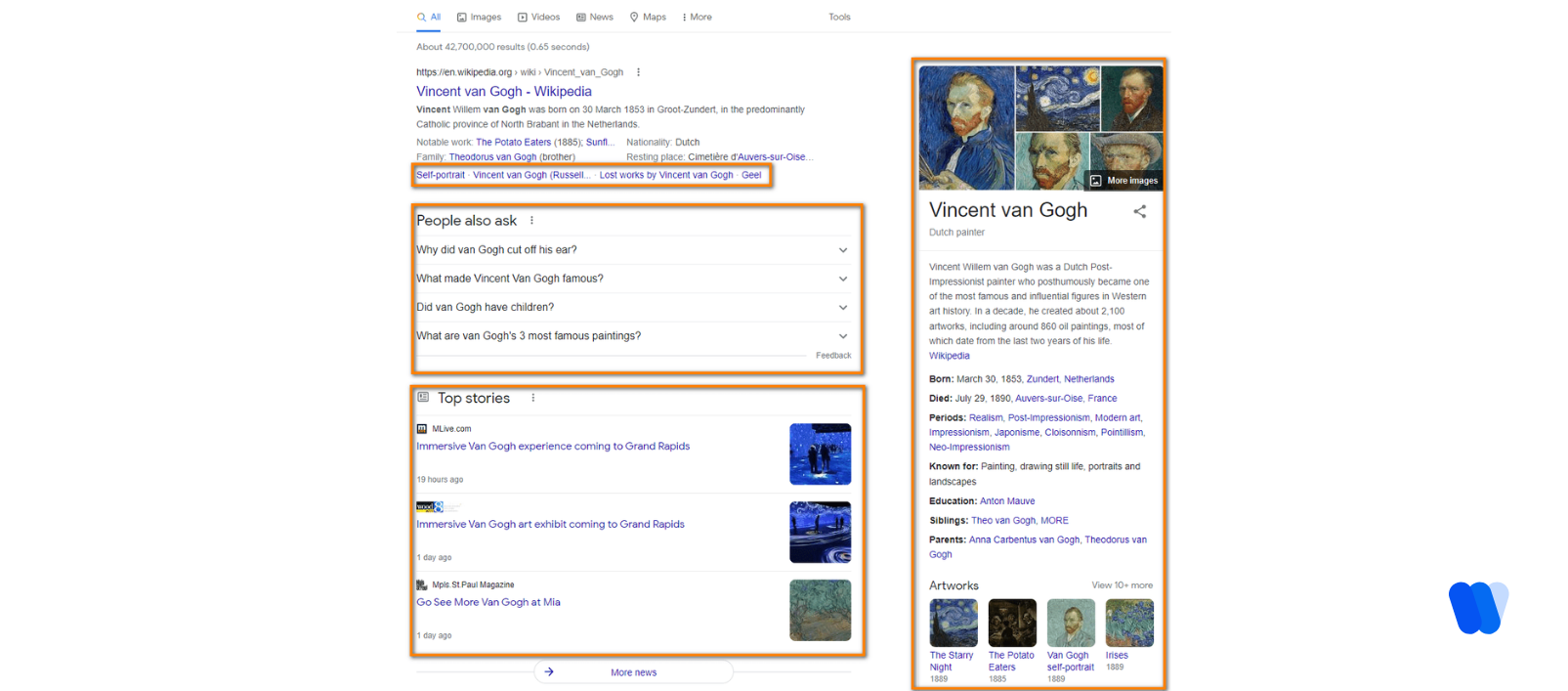Image resolution: width=1568 pixels, height=691 pixels.
Task: Share the Vincent van Gogh knowledge panel
Action: pyautogui.click(x=1139, y=211)
